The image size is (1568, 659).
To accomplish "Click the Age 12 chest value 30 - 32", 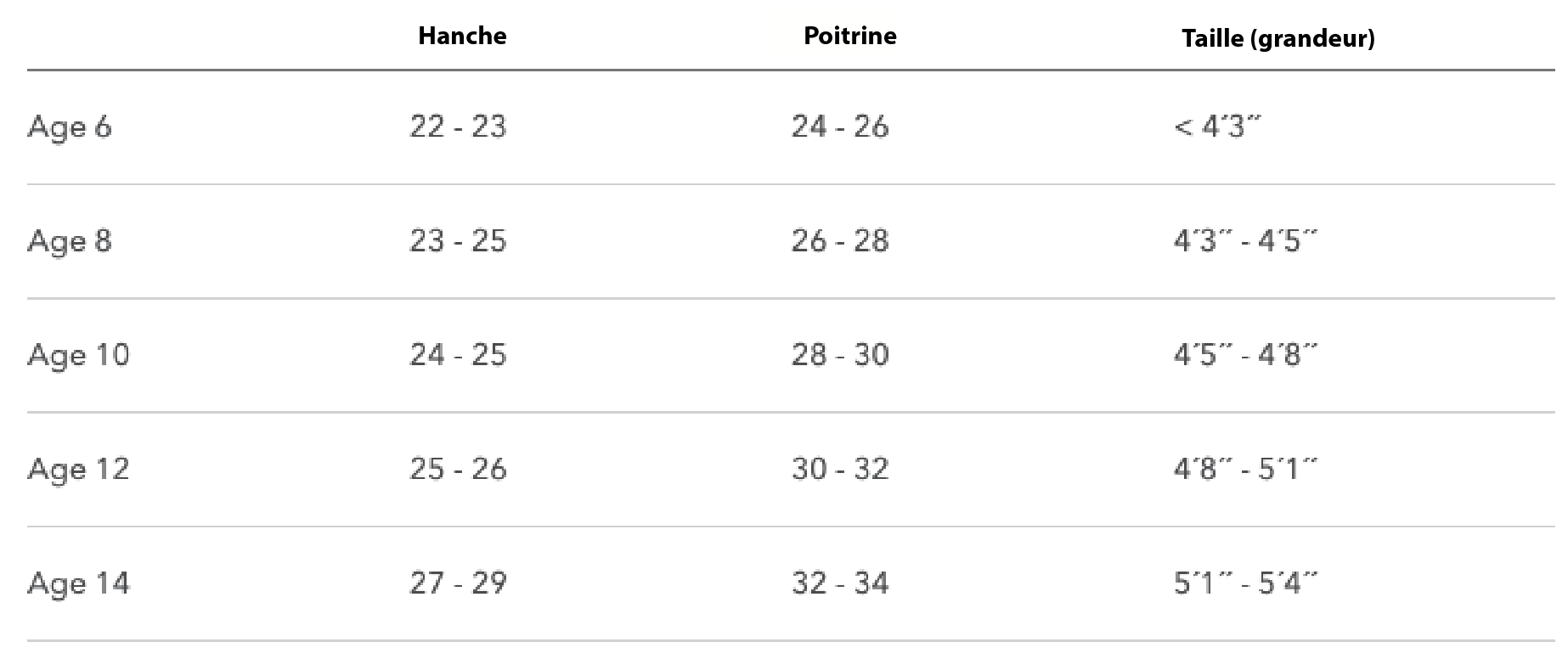I will coord(840,469).
